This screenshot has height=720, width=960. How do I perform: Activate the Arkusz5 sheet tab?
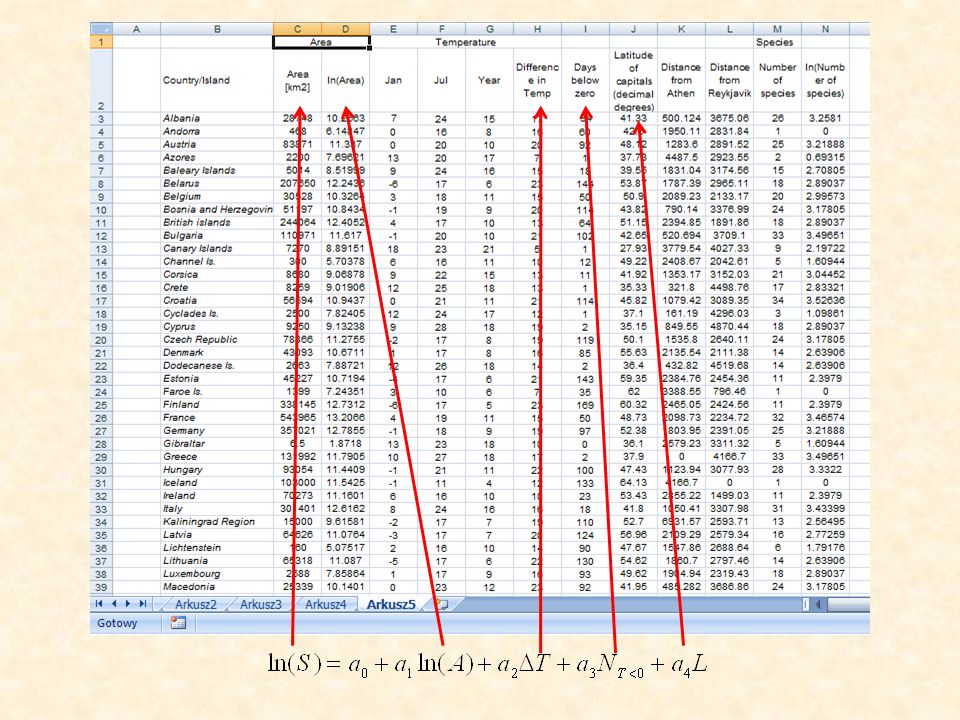click(391, 604)
